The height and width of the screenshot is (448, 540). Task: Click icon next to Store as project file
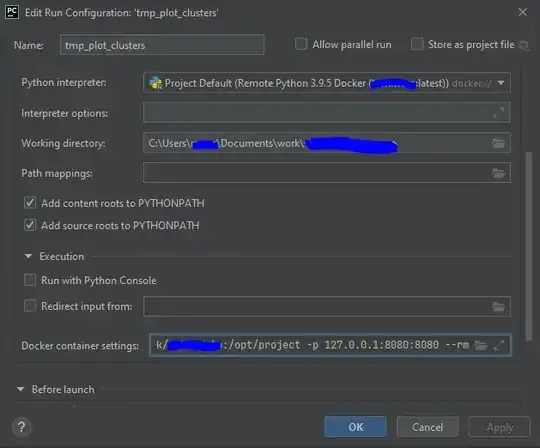coord(524,45)
